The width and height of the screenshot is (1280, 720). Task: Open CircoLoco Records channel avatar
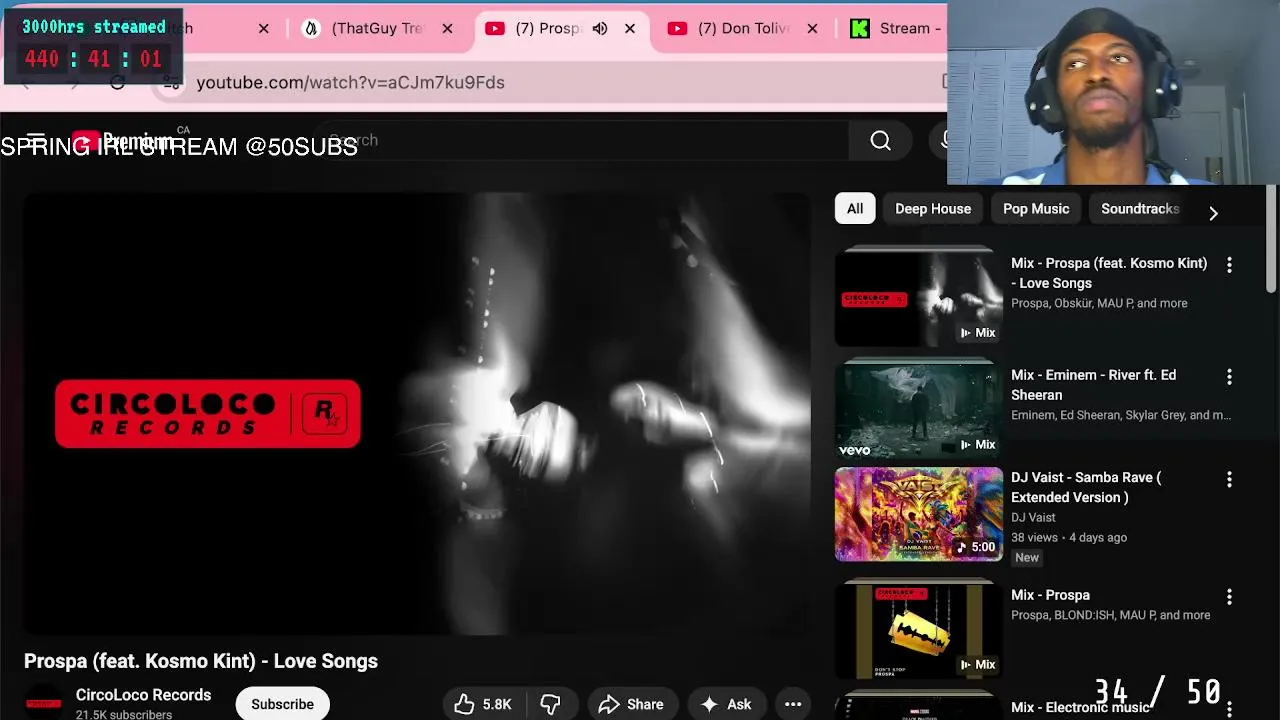43,703
